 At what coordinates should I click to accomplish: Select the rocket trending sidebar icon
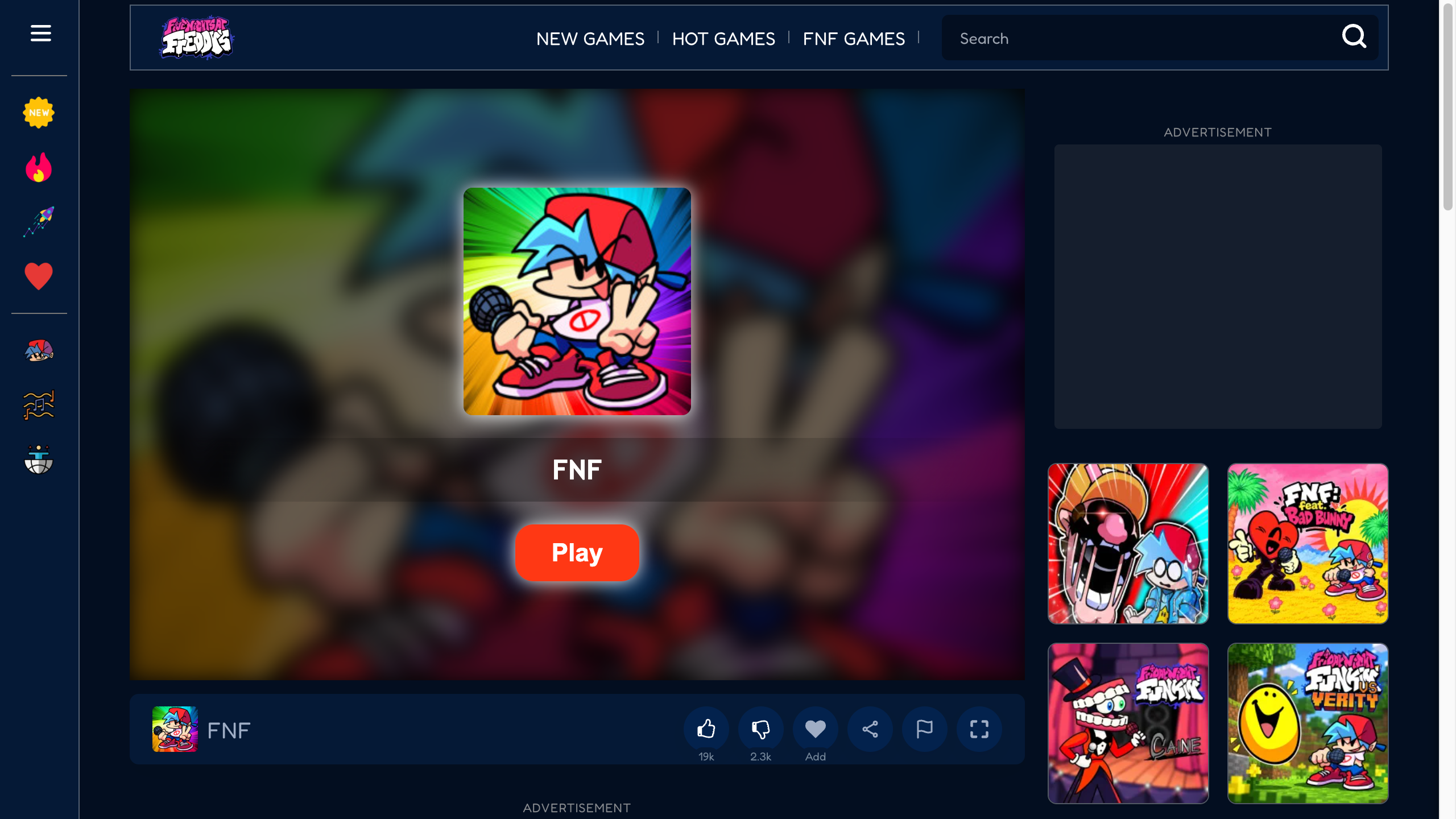point(39,222)
